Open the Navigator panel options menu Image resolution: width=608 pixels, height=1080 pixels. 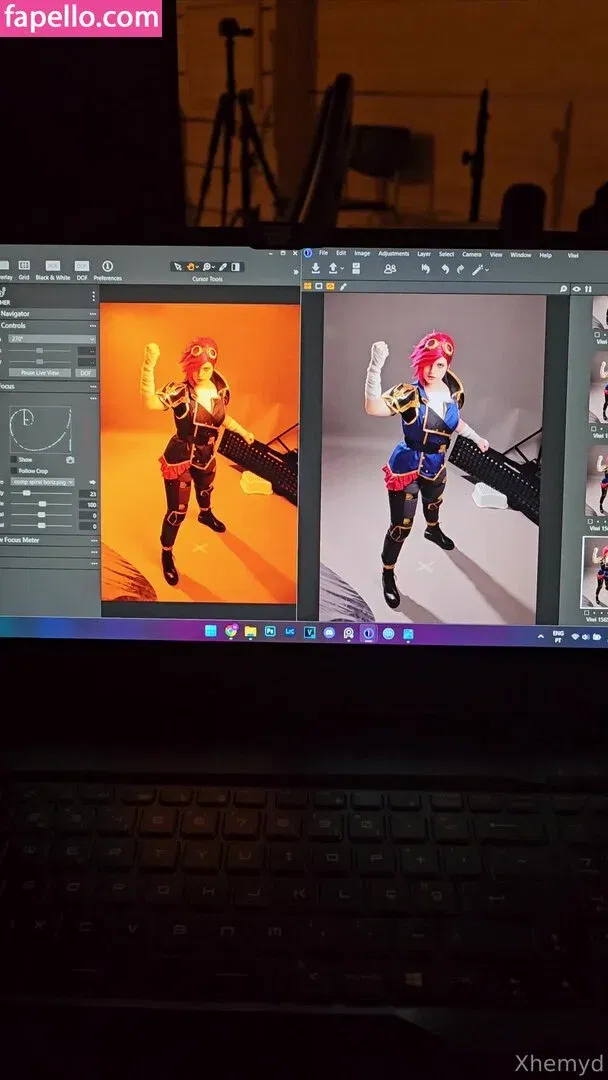tap(92, 313)
